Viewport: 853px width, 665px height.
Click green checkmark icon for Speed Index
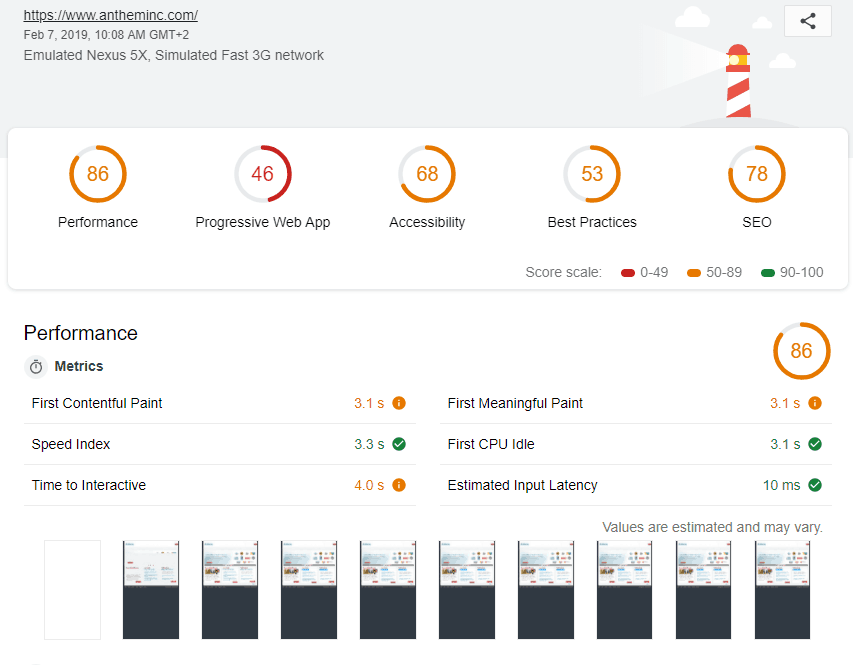click(399, 444)
